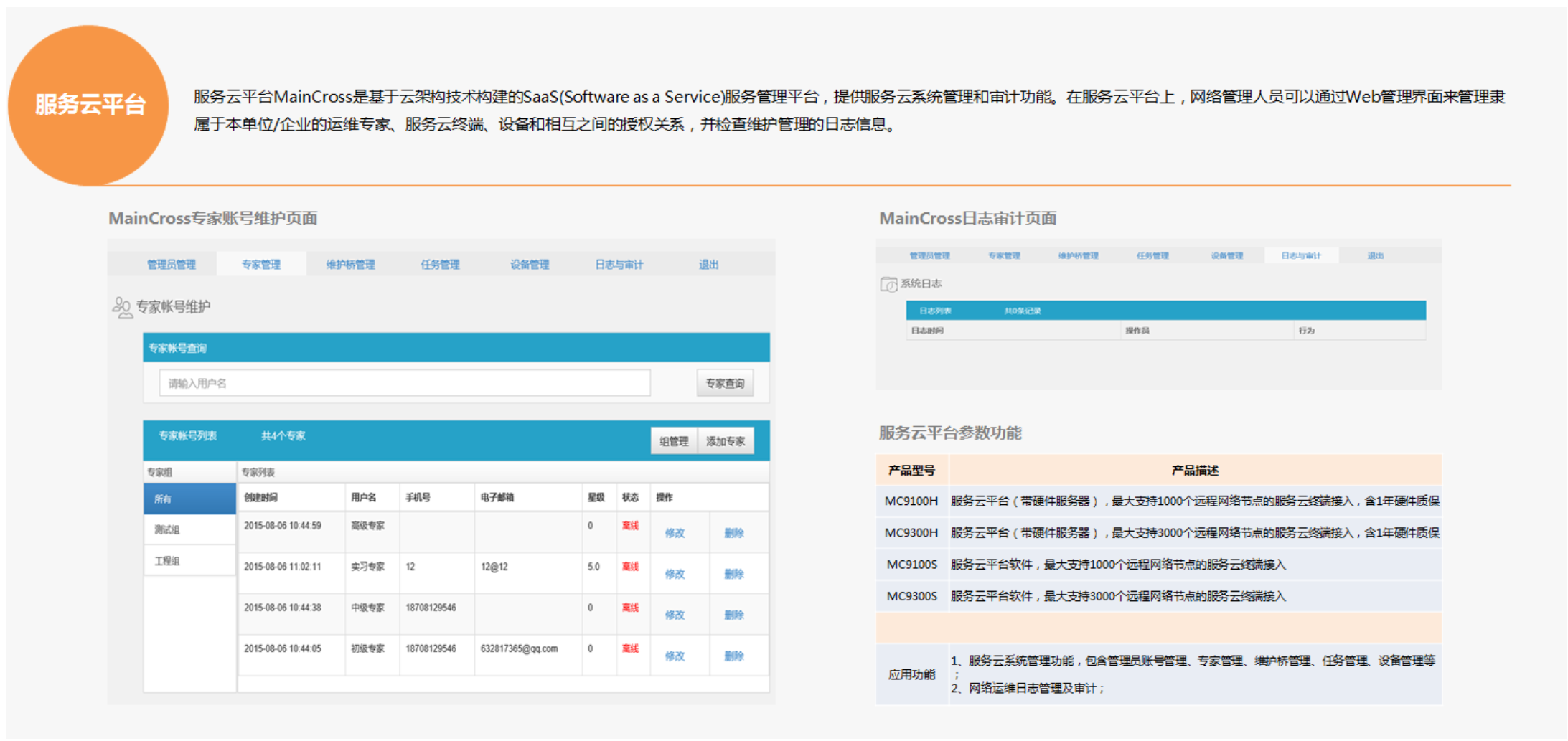Click MC9300H product model cell
The width and height of the screenshot is (1568, 741).
(x=911, y=532)
